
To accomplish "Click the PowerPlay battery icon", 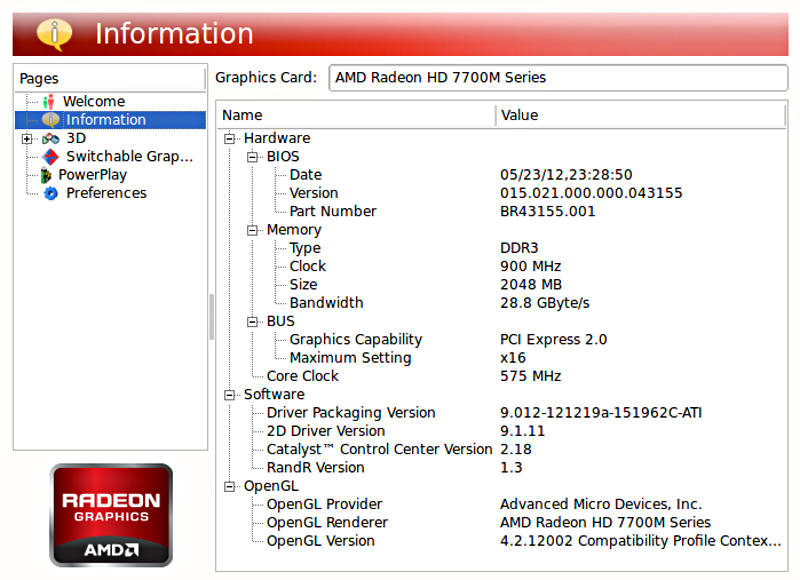I will click(46, 175).
